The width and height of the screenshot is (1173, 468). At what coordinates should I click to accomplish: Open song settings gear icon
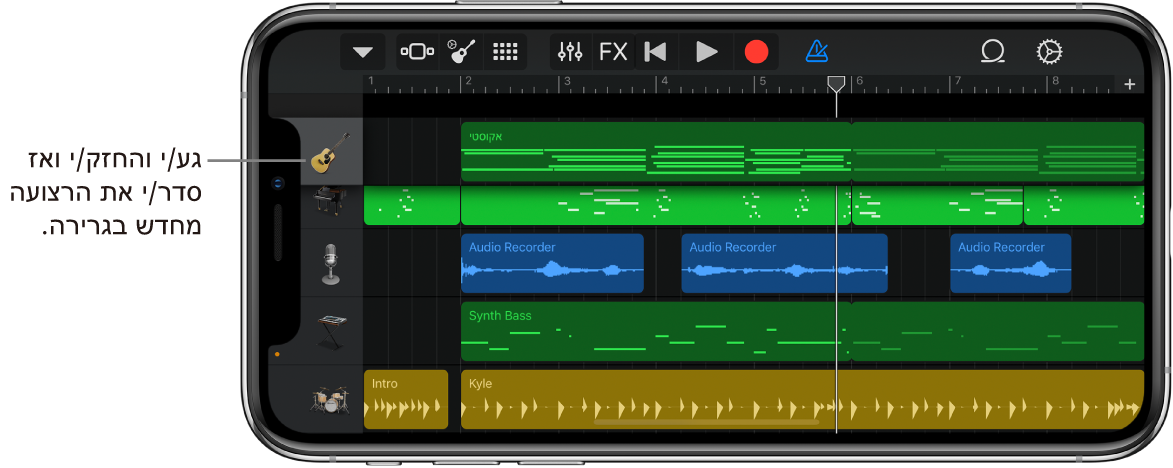tap(1048, 52)
